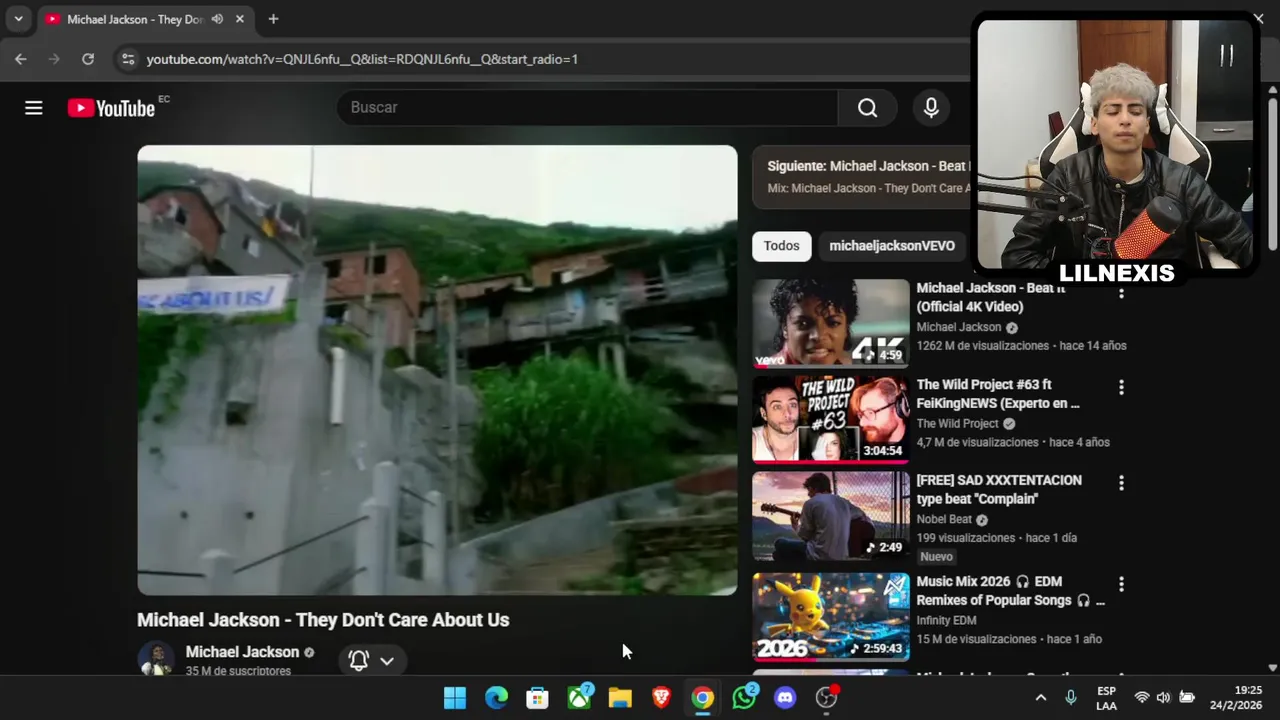Click the 35 M de suscriptores text
Screen dimensions: 1280x720
tap(238, 671)
